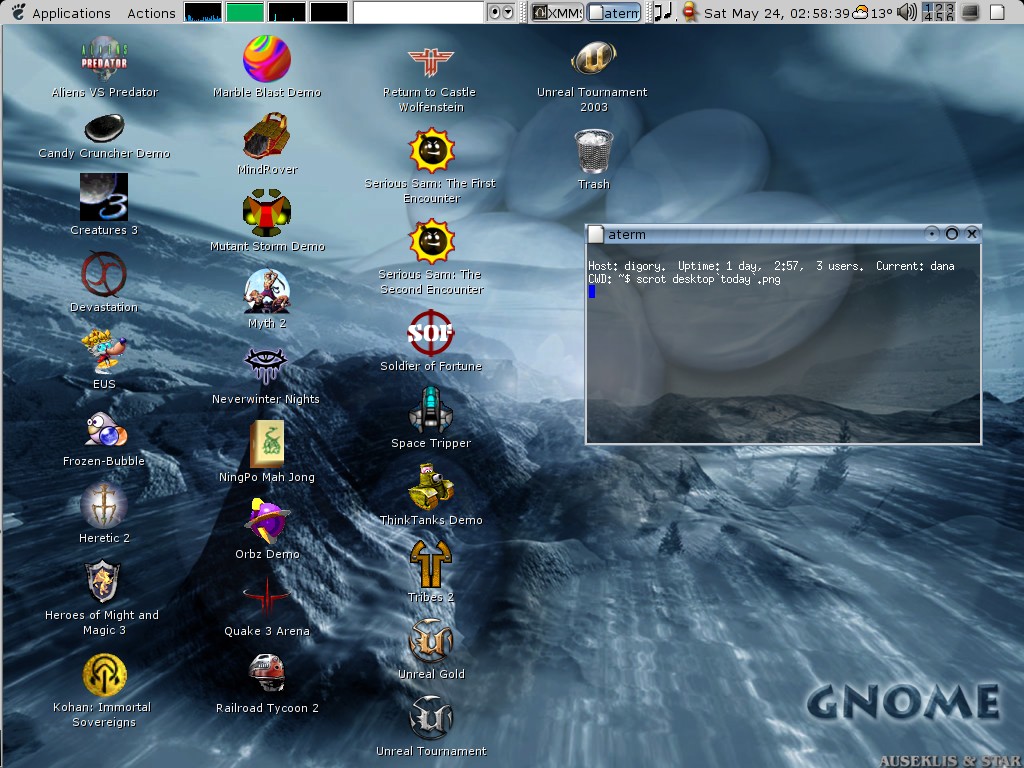1024x768 pixels.
Task: Open the Applications menu
Action: [71, 13]
